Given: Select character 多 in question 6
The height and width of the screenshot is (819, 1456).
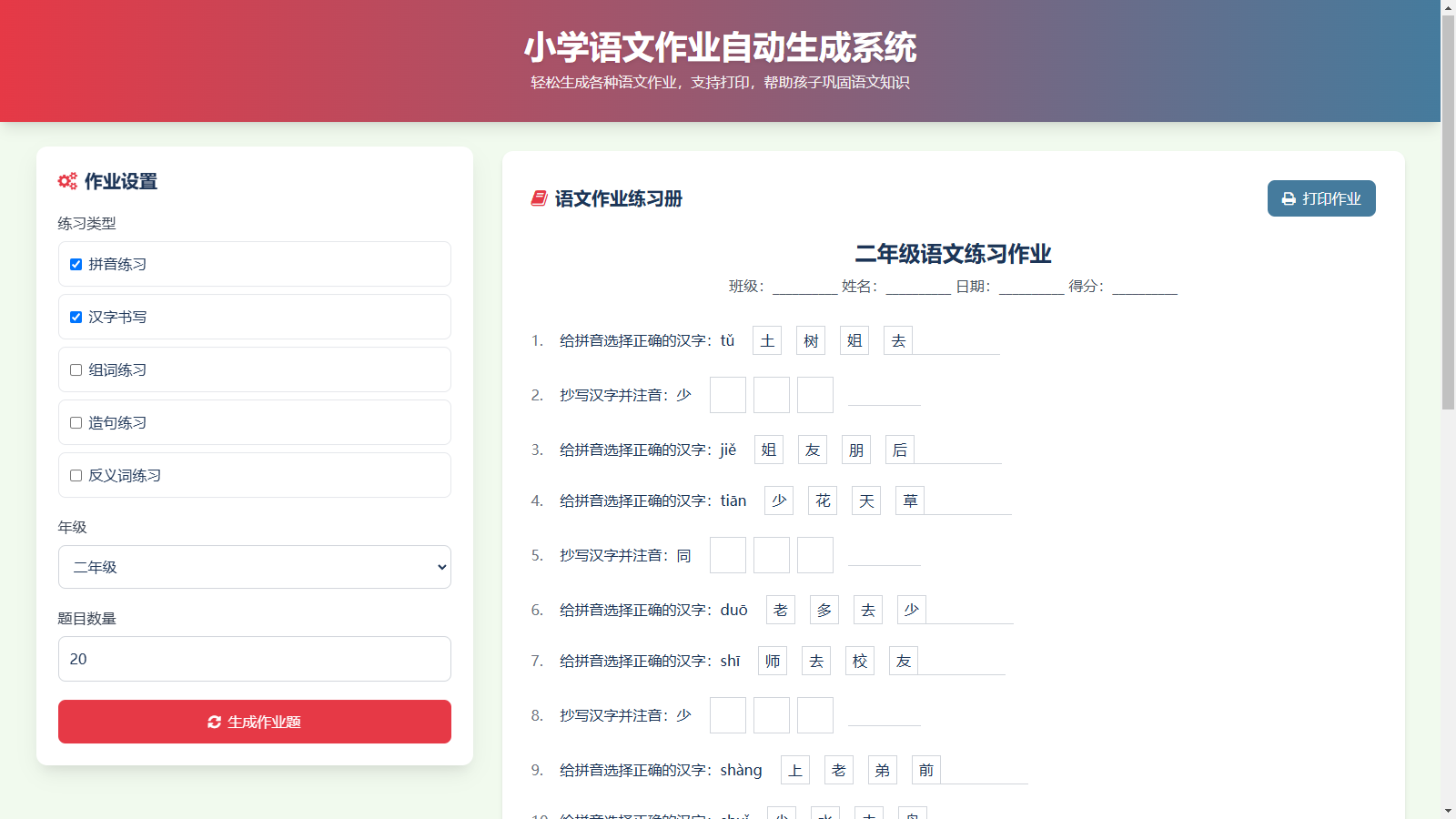Looking at the screenshot, I should coord(824,610).
